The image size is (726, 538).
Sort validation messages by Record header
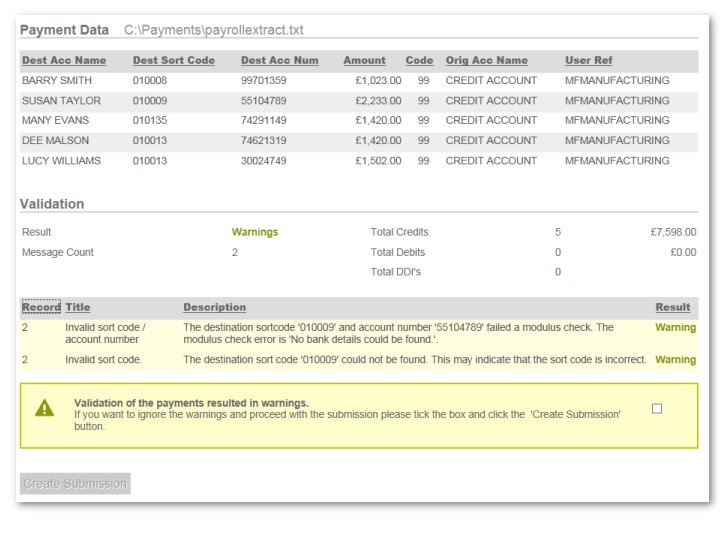(x=41, y=307)
